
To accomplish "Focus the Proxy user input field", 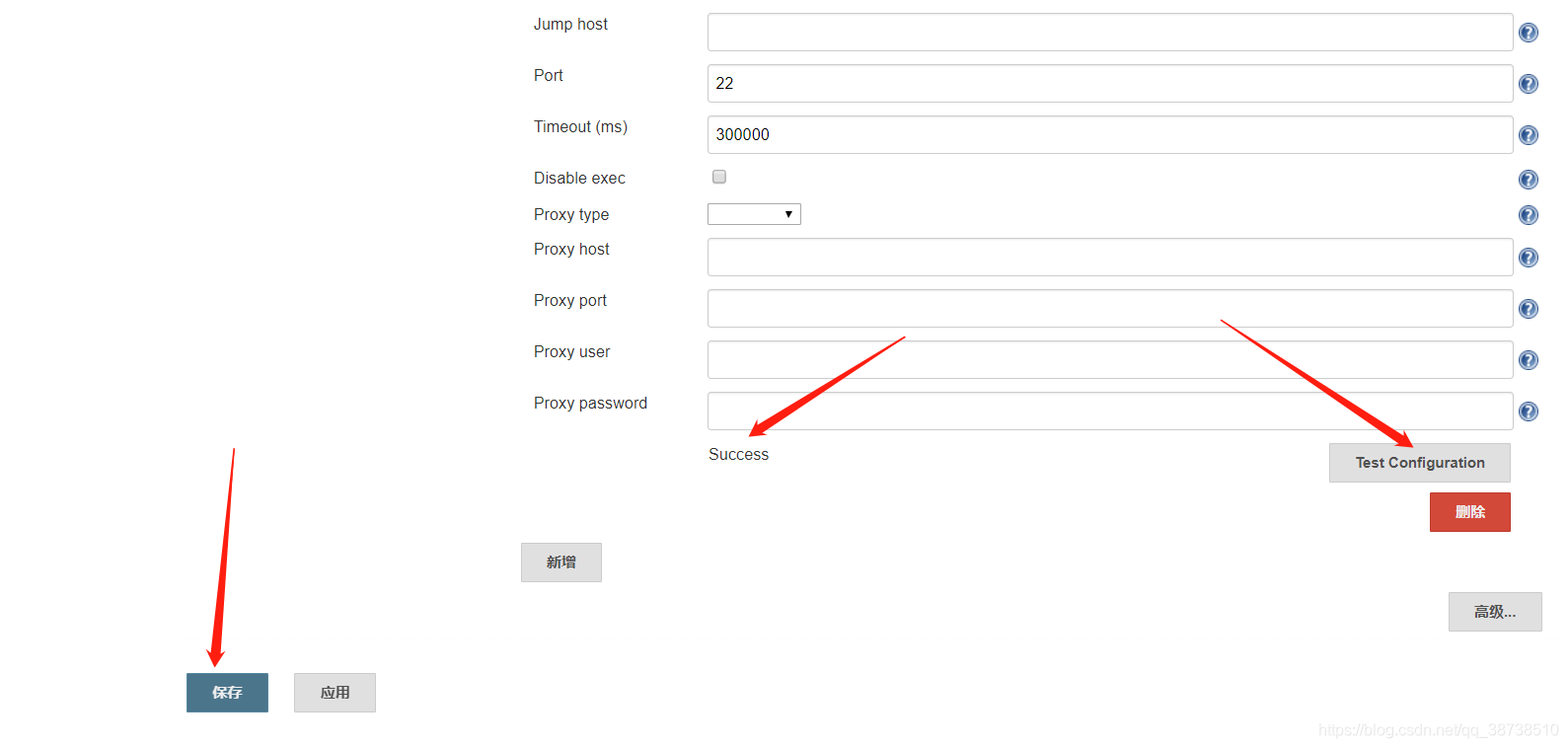I will pos(1110,360).
